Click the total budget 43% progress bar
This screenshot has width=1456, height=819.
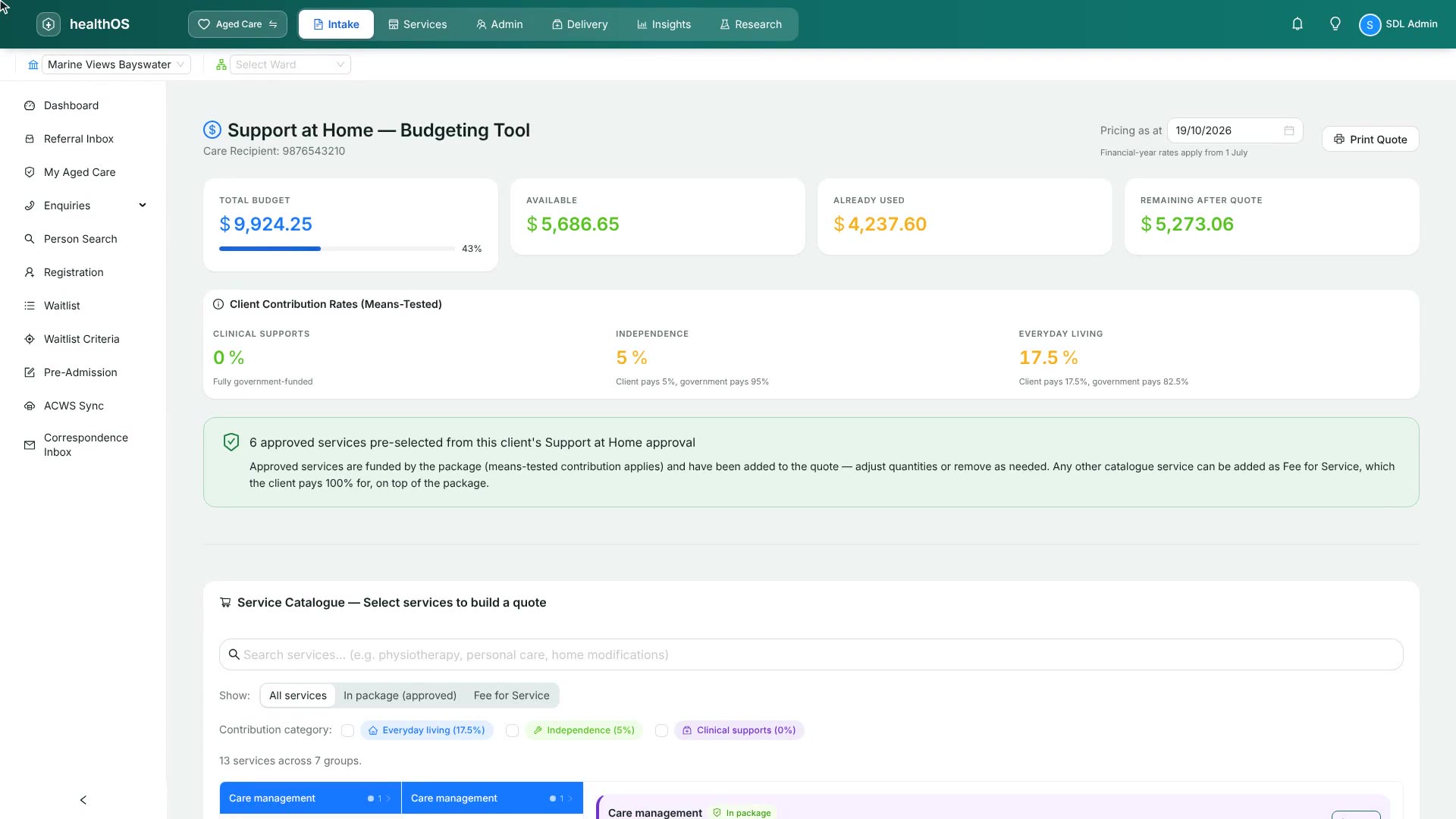(x=337, y=249)
